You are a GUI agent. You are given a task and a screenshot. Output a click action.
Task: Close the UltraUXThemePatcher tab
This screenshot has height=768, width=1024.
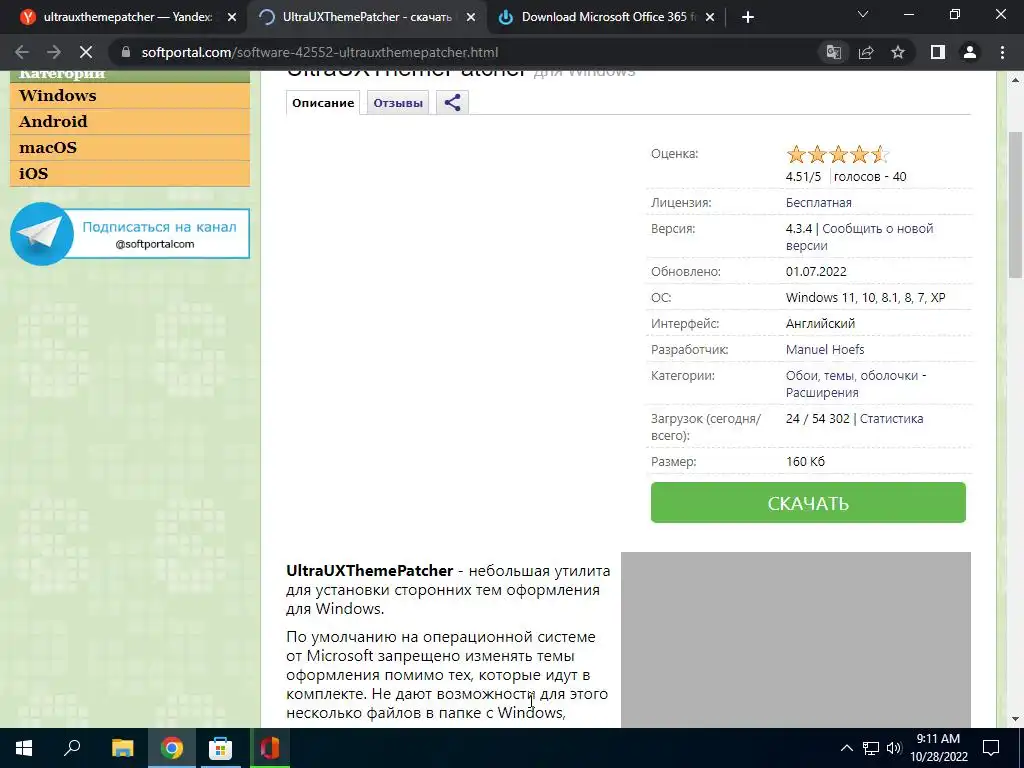(471, 18)
